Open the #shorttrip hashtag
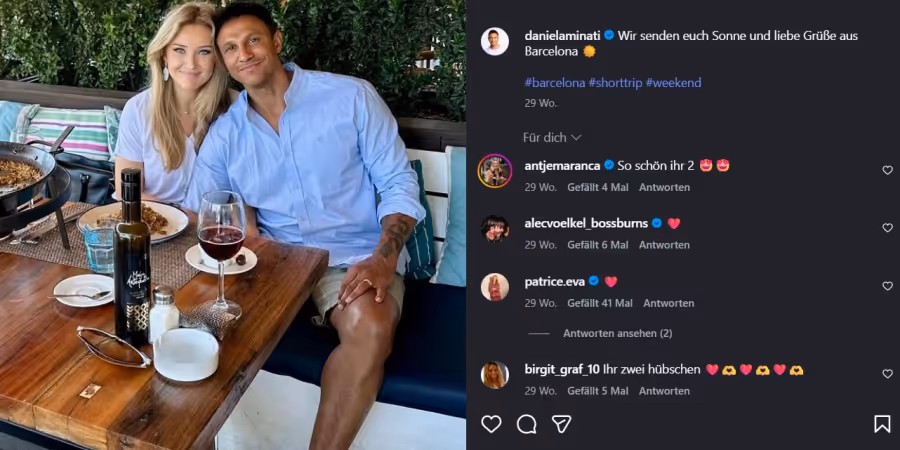This screenshot has height=450, width=900. 615,82
